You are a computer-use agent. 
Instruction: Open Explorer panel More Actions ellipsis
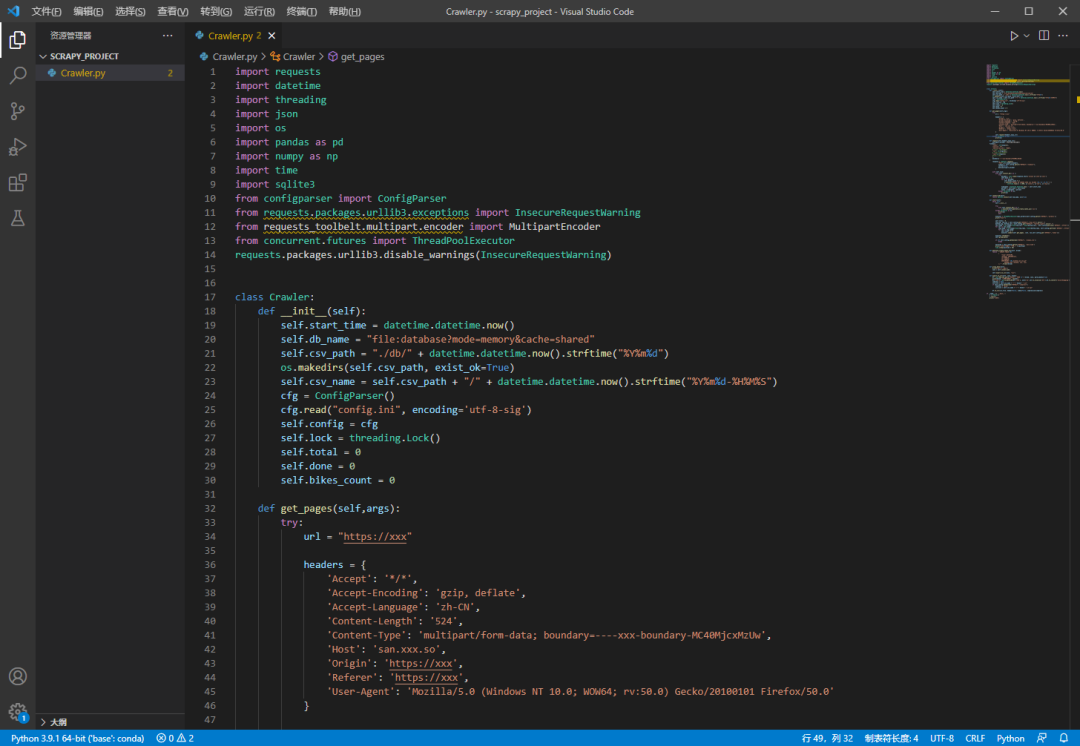[x=167, y=36]
